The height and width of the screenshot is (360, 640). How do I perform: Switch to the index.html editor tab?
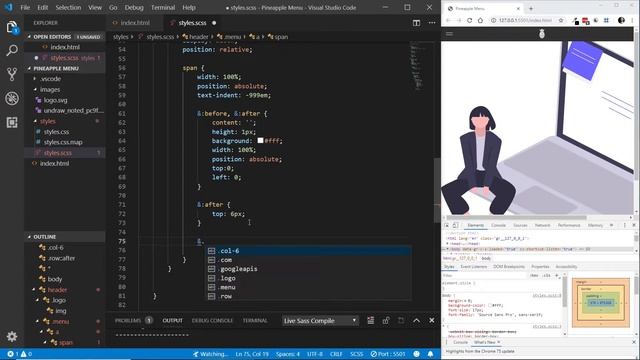pos(134,23)
